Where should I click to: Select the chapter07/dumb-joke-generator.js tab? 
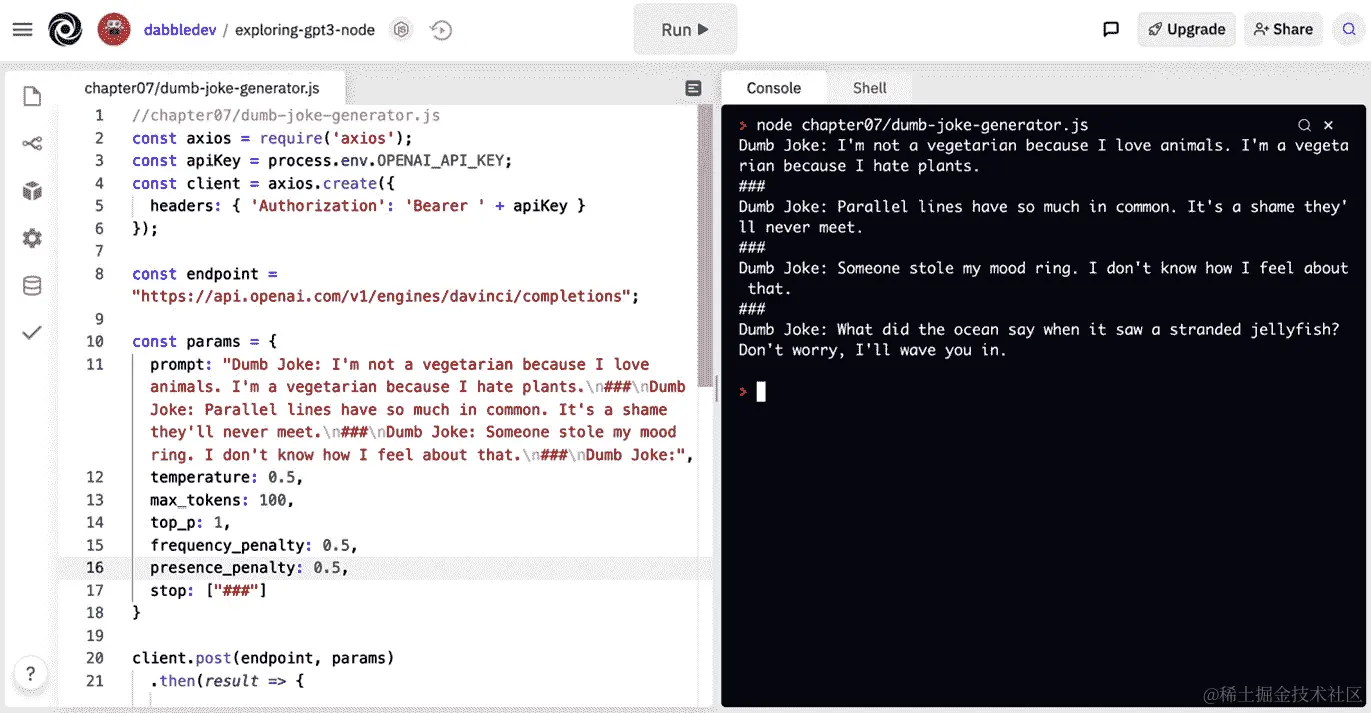[204, 88]
